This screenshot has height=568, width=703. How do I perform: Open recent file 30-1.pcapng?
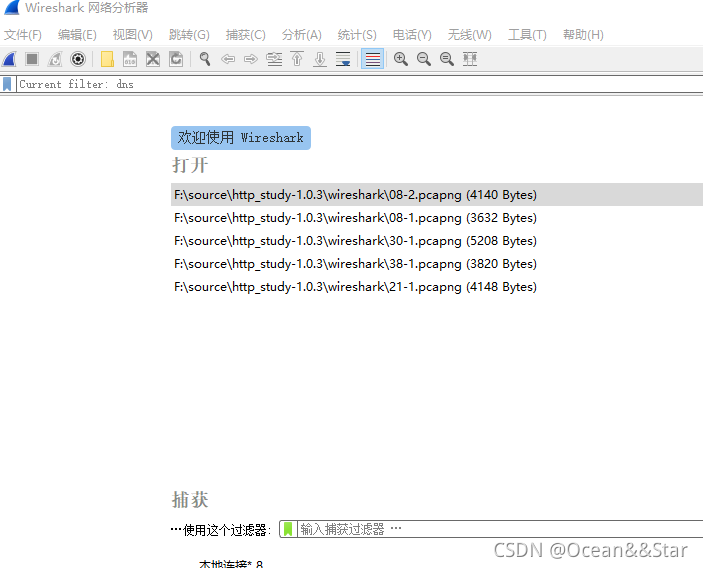coord(437,241)
